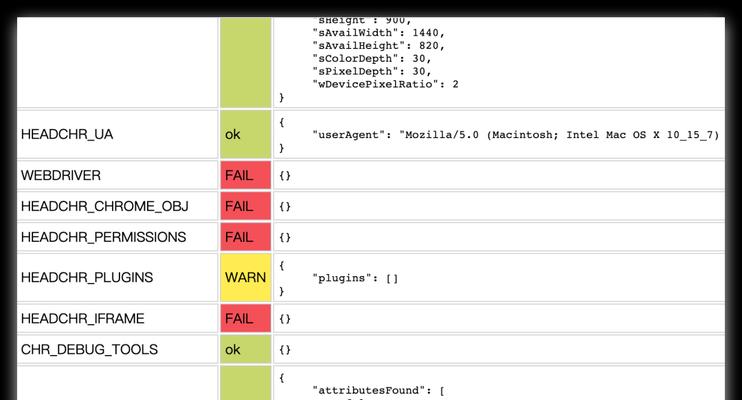Select the CHR_DEBUG_TOOLS test name
The height and width of the screenshot is (400, 742).
point(89,349)
